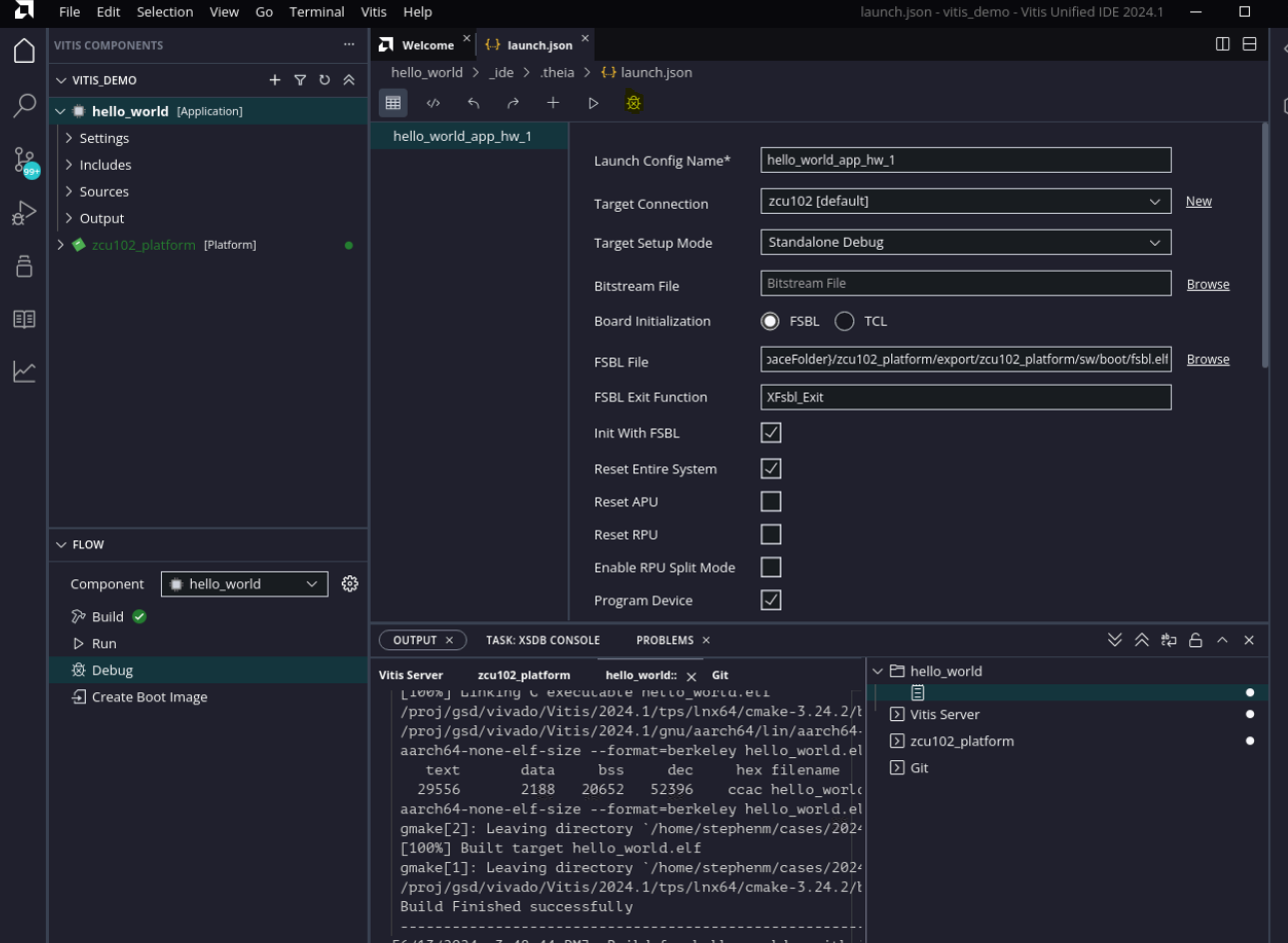Collapse the FLOW section
The width and height of the screenshot is (1288, 943).
pos(61,544)
